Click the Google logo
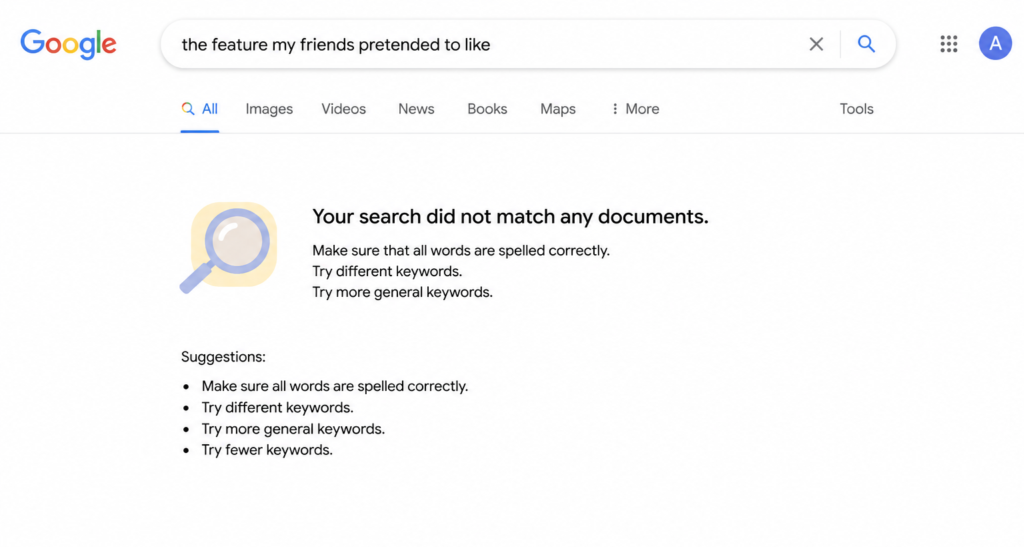This screenshot has width=1024, height=547. (x=69, y=44)
